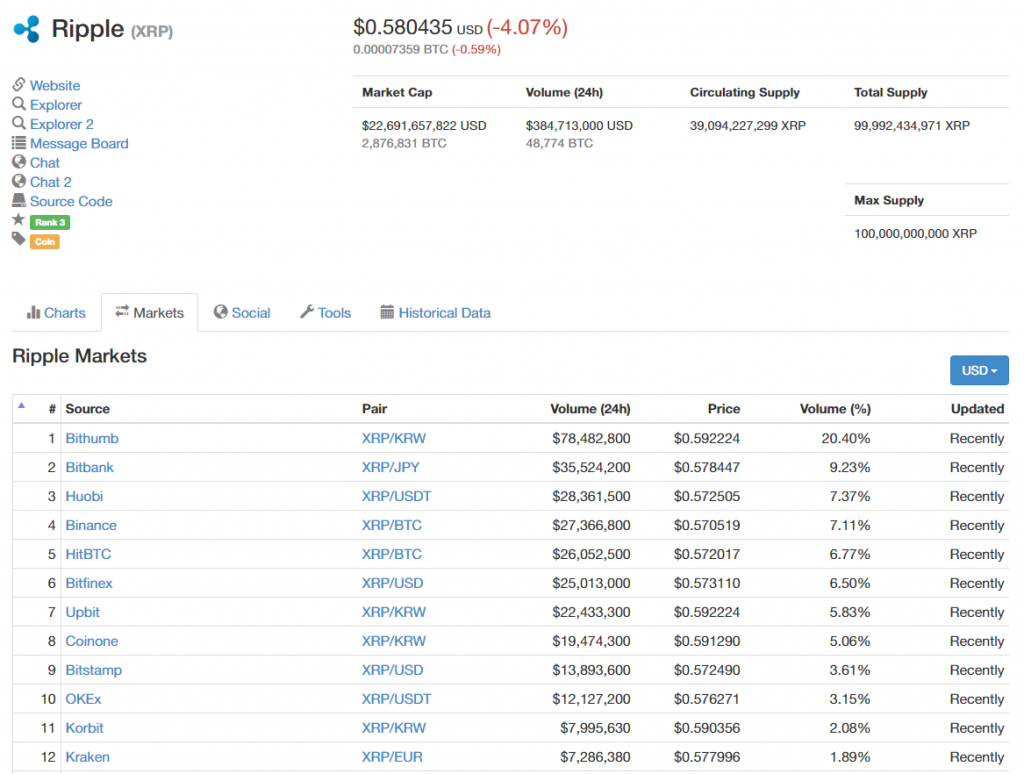Click the globe icon beside Chat 2
Viewport: 1024px width, 774px height.
tap(19, 181)
